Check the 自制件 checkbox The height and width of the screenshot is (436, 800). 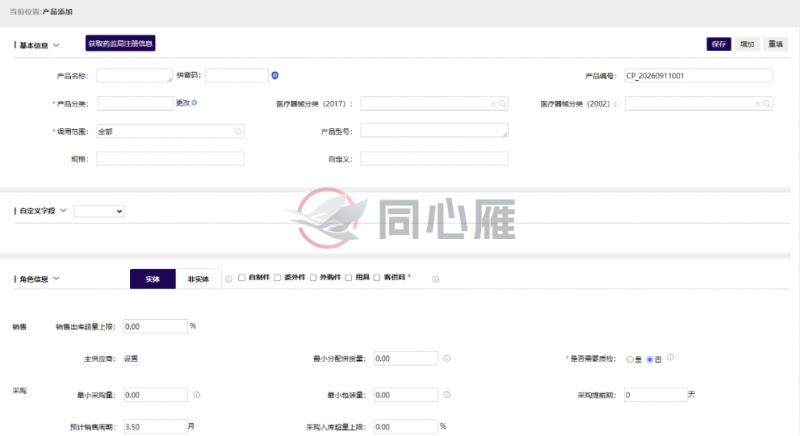click(242, 277)
